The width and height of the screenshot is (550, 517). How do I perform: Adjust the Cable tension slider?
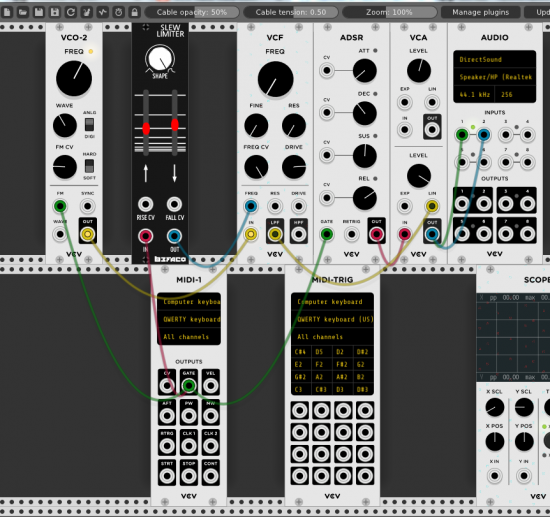[291, 12]
